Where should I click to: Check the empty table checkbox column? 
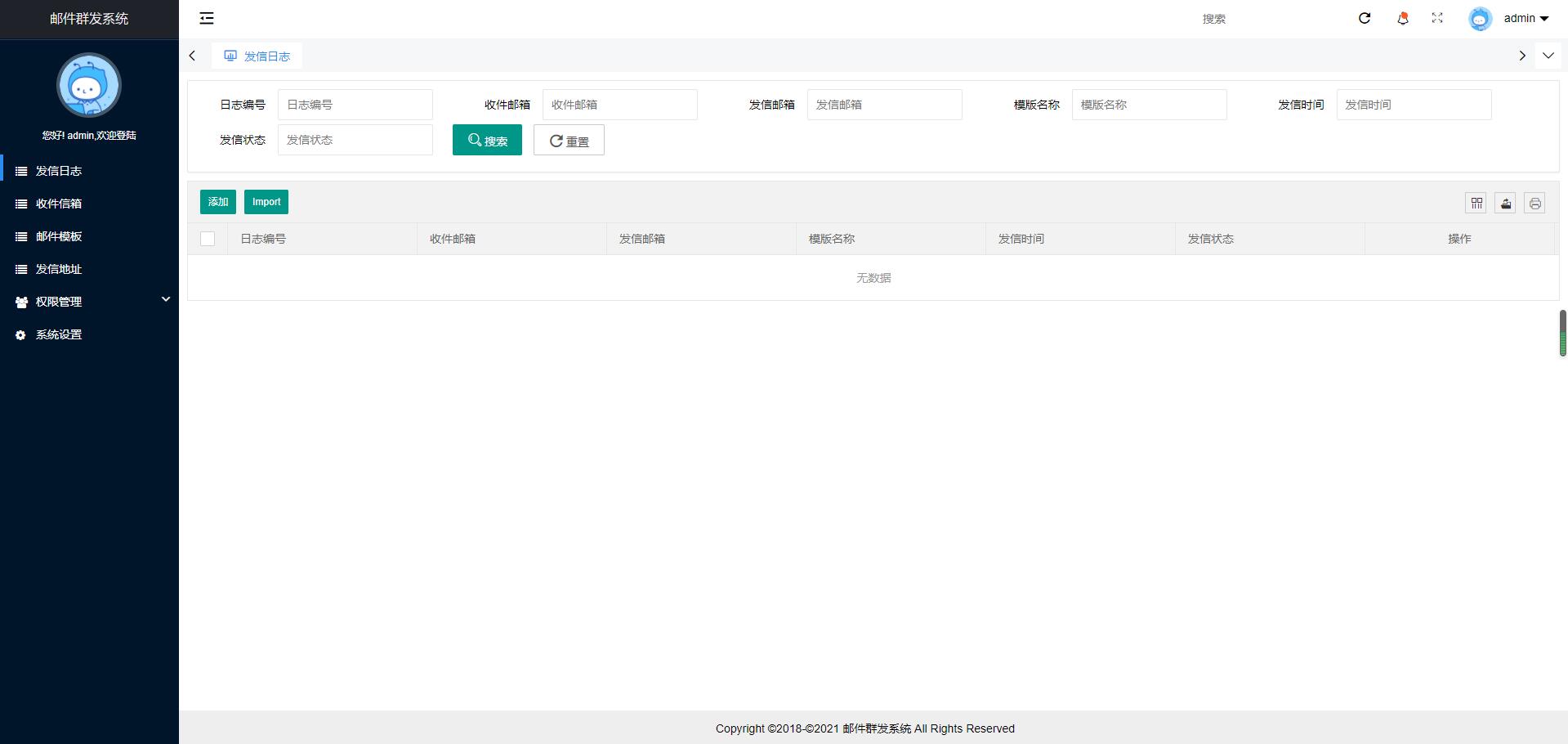pyautogui.click(x=208, y=239)
